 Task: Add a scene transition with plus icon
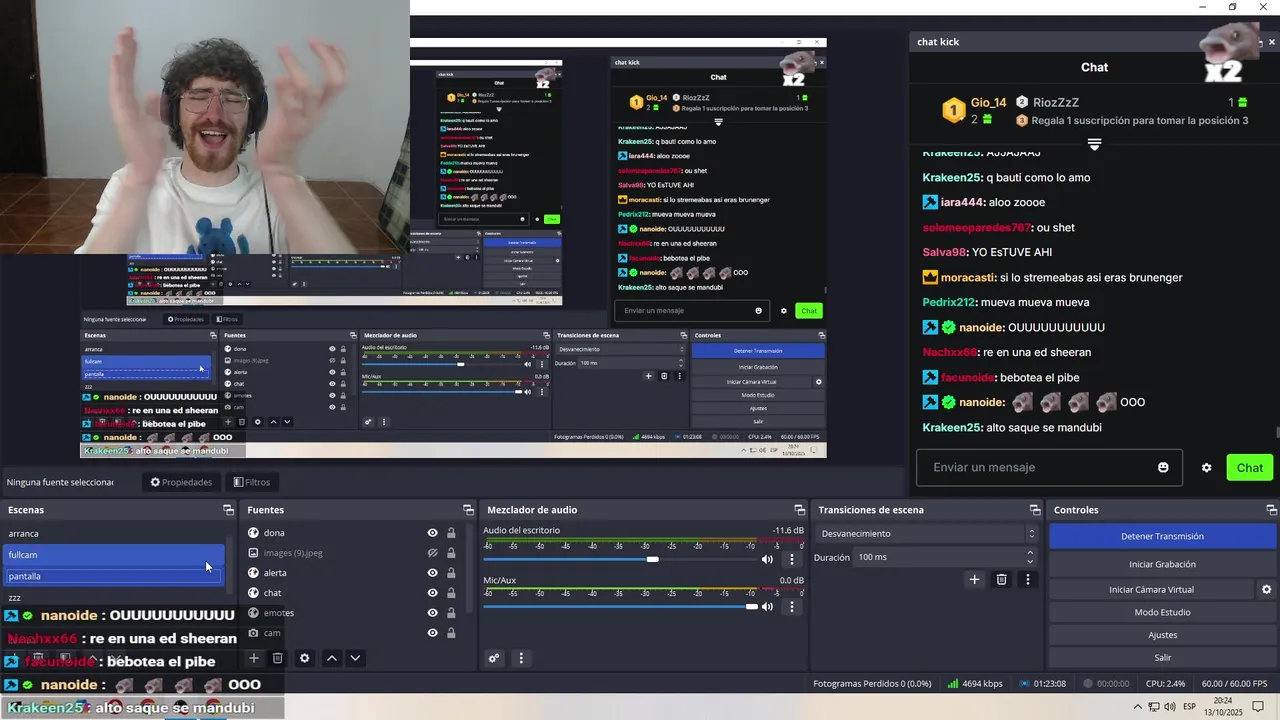[975, 579]
